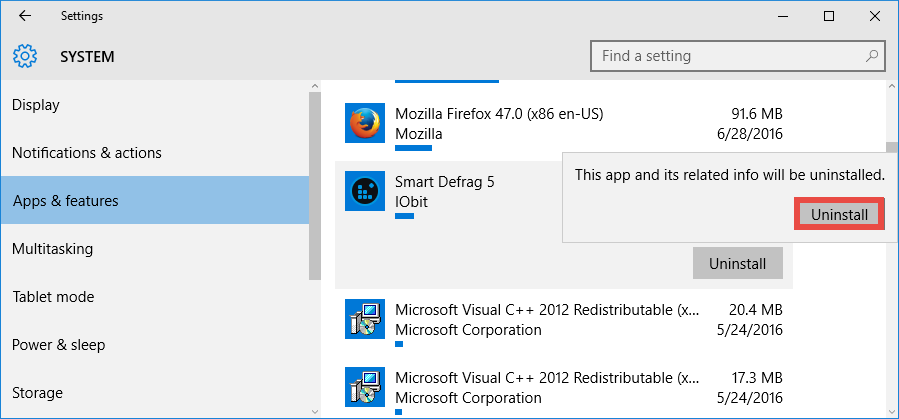Focus the Find a setting search box
Screen dimensions: 899x419
pyautogui.click(x=738, y=56)
